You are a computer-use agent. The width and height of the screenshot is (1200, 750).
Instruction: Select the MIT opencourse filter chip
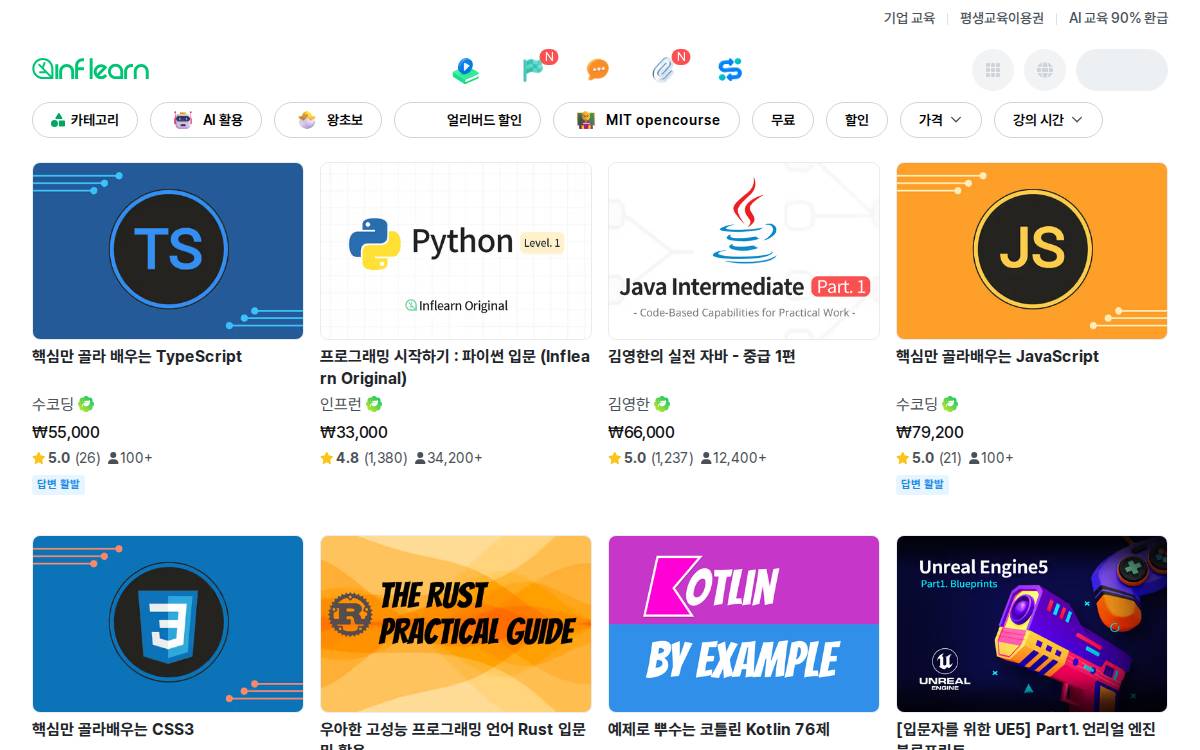(x=646, y=120)
